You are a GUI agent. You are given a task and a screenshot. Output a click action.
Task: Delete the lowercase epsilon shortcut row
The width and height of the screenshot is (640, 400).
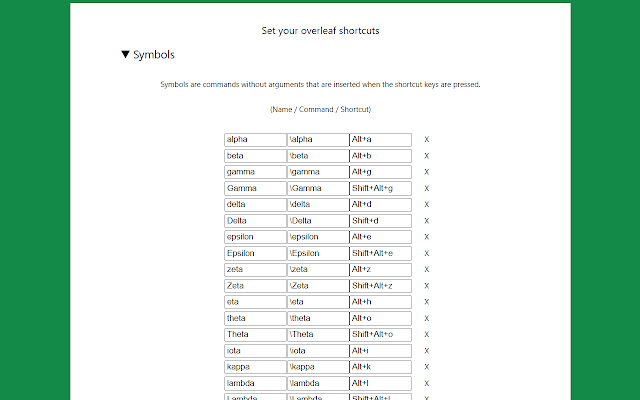tap(427, 237)
